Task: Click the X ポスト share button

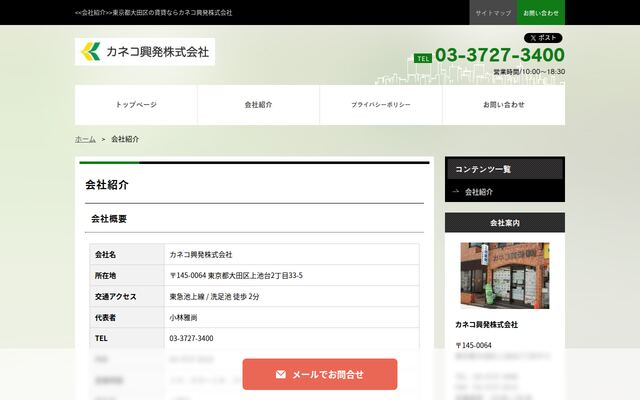Action: pyautogui.click(x=543, y=38)
